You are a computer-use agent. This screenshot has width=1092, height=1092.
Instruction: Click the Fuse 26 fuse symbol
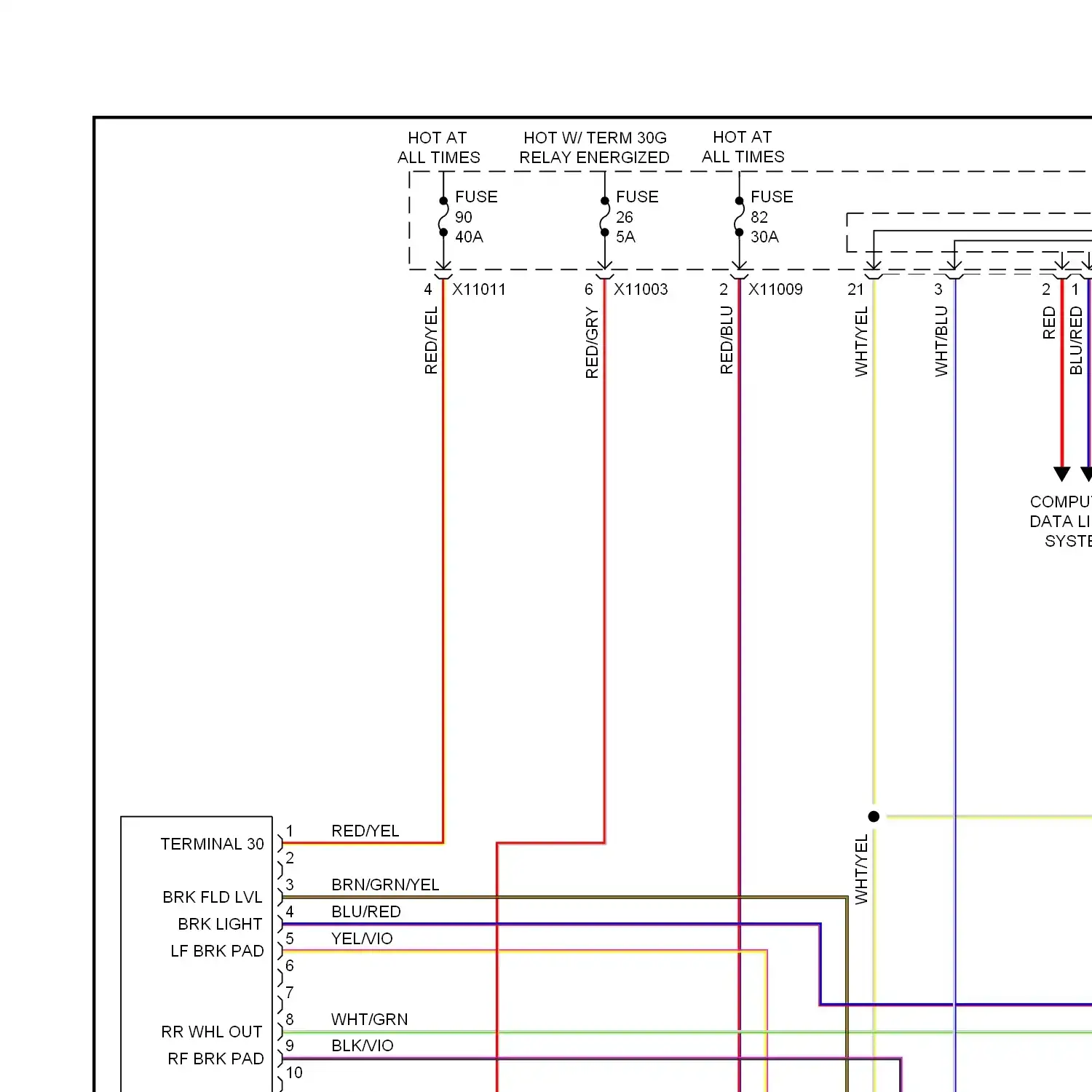604,216
